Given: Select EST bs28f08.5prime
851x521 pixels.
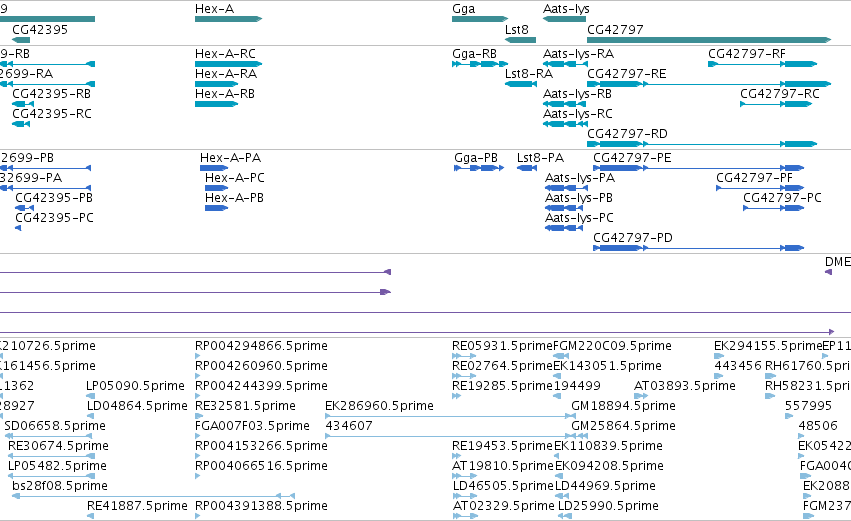Looking at the screenshot, I should pyautogui.click(x=60, y=486).
